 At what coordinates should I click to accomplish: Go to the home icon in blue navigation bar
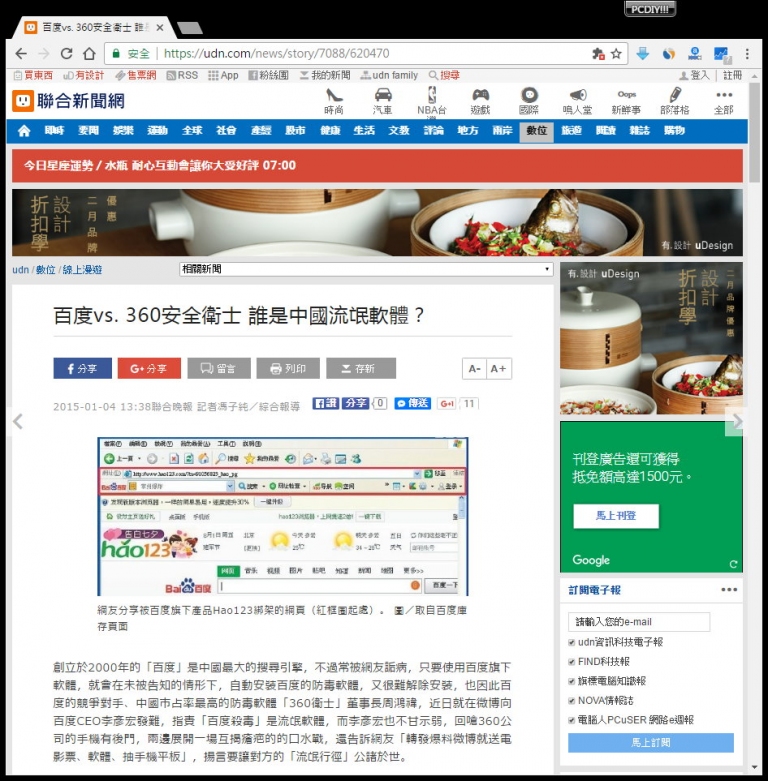tap(24, 130)
